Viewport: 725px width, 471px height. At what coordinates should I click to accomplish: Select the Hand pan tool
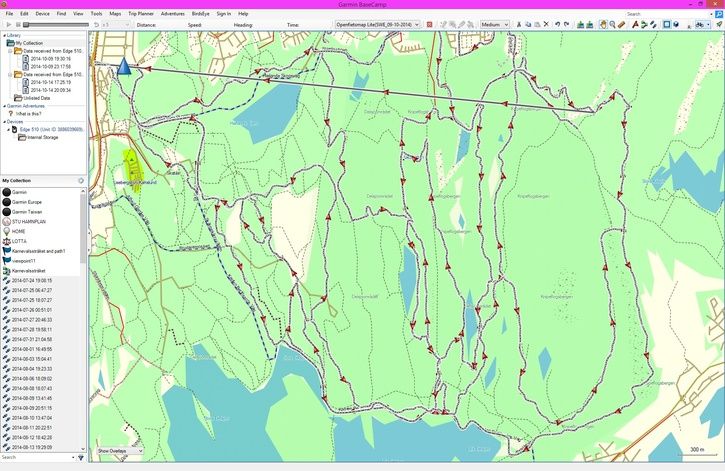pos(603,24)
